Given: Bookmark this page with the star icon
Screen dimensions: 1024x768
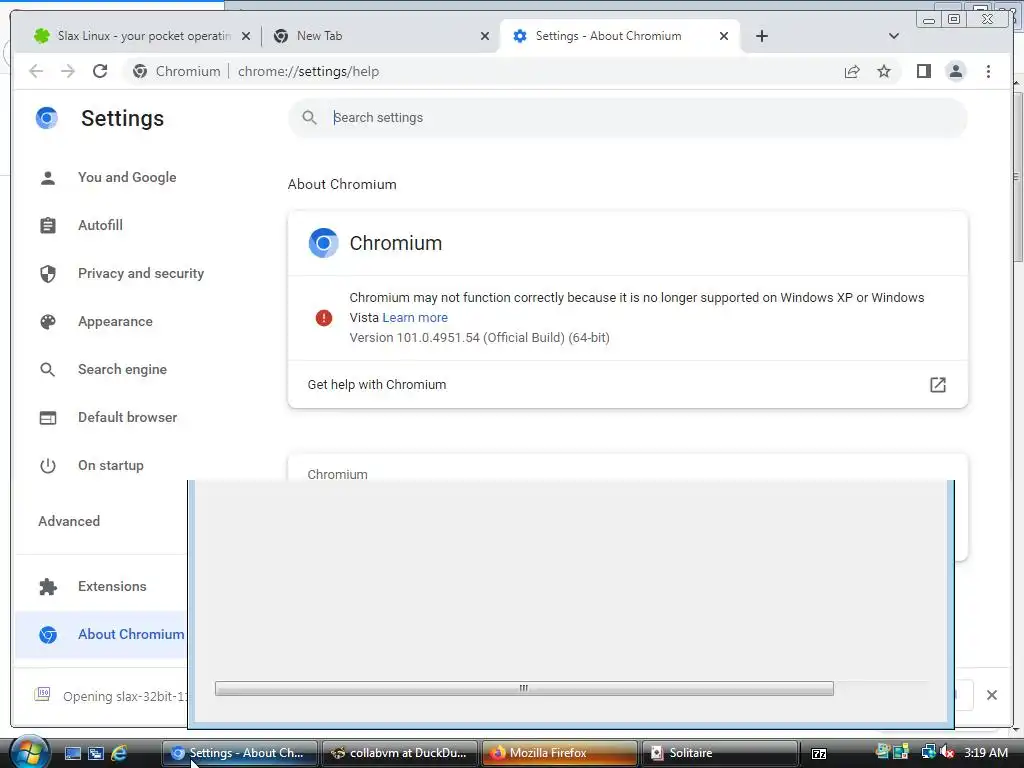Looking at the screenshot, I should coord(884,71).
